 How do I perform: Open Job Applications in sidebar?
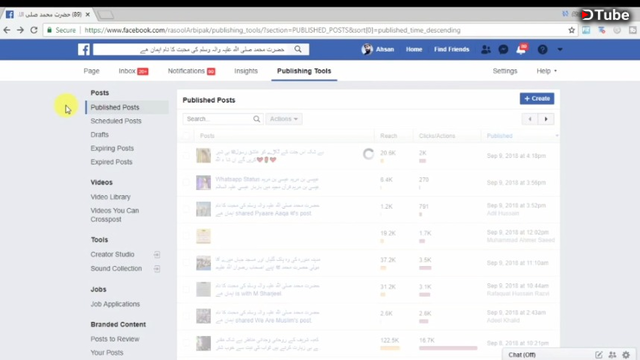pos(115,304)
